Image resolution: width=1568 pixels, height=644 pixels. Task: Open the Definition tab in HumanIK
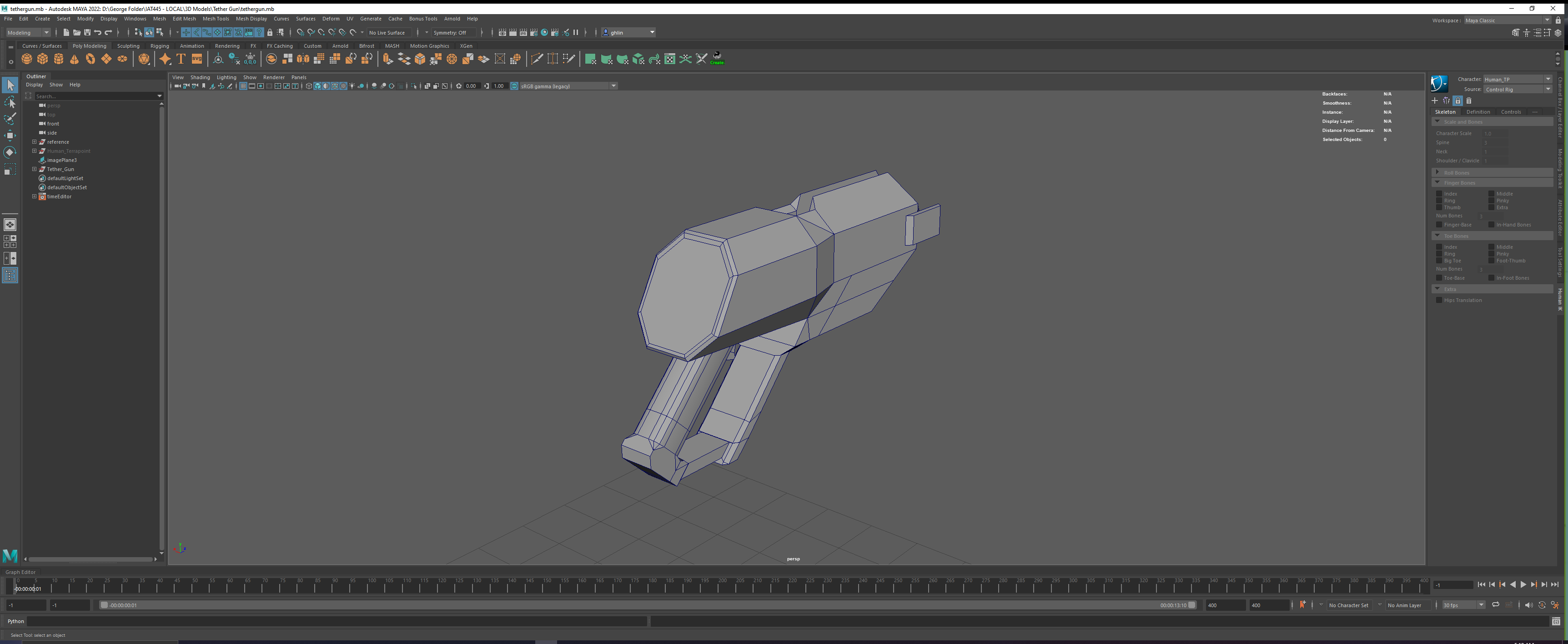point(1478,112)
